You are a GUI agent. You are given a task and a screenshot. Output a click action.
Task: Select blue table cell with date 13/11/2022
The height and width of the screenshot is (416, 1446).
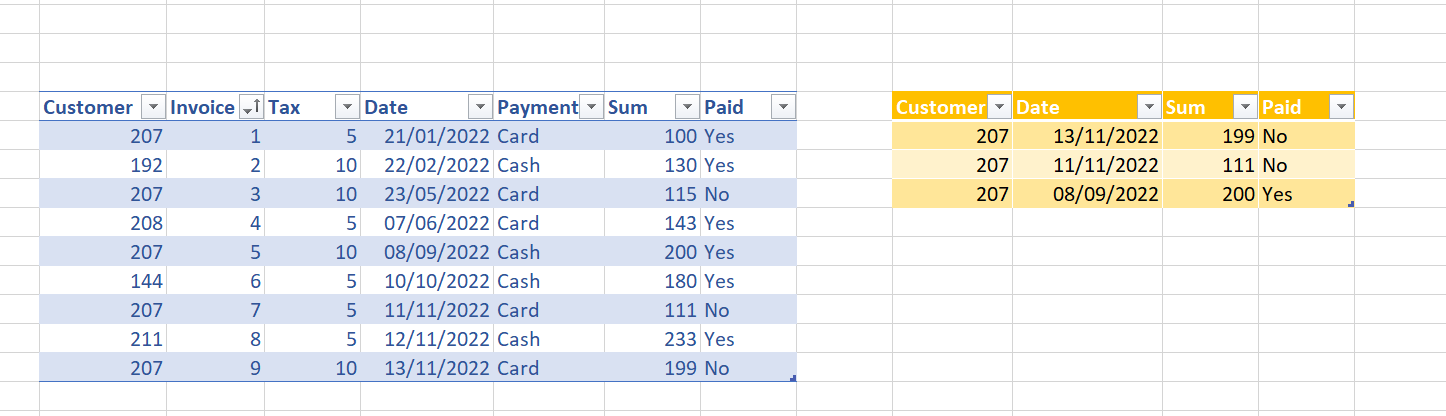pos(428,368)
